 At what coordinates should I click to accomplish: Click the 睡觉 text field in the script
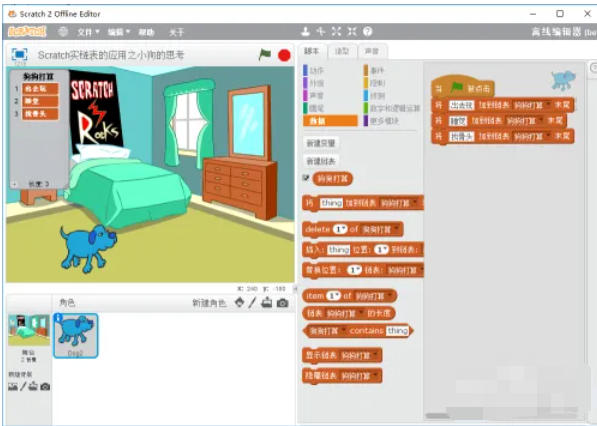pos(457,121)
